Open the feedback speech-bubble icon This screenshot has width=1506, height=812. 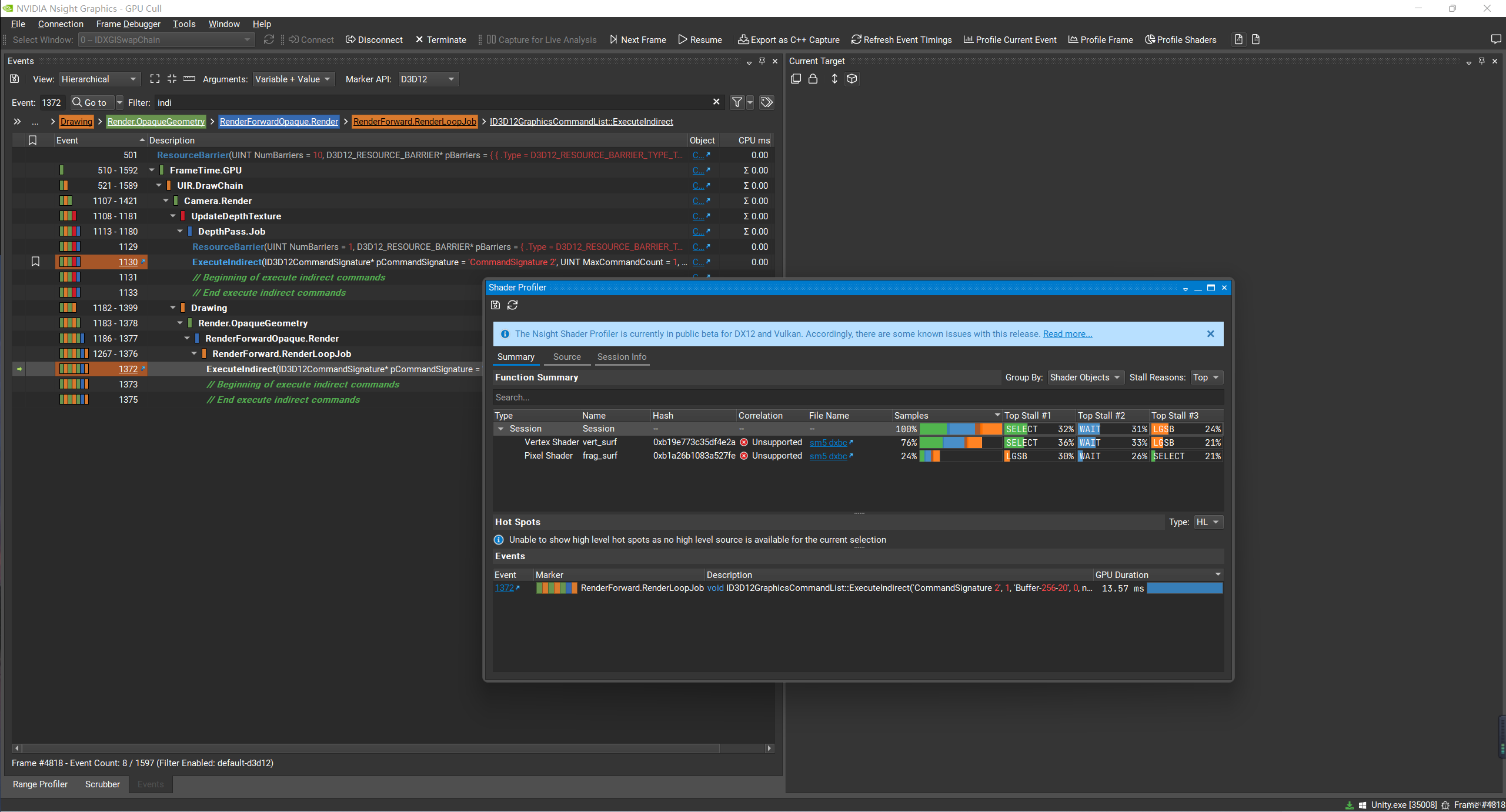coord(1496,39)
